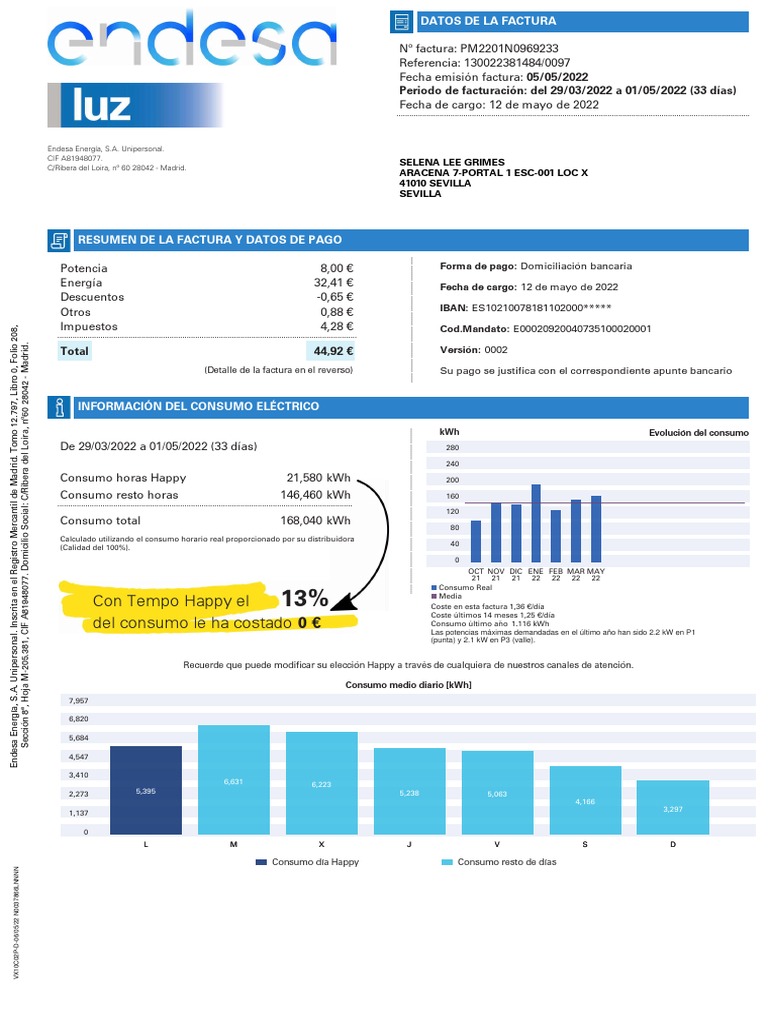Viewport: 768px width, 1024px height.
Task: Click the Potencia amount 8,00 €
Action: [336, 268]
